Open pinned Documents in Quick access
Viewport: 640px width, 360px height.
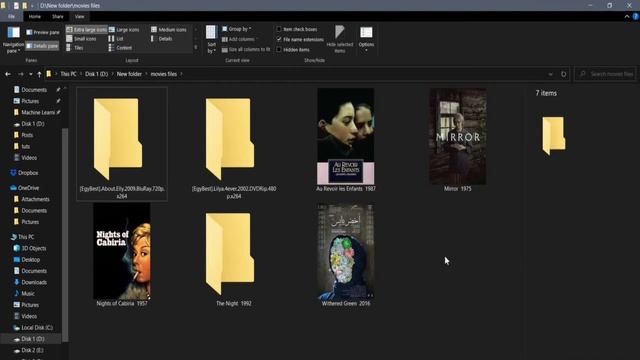pyautogui.click(x=34, y=90)
